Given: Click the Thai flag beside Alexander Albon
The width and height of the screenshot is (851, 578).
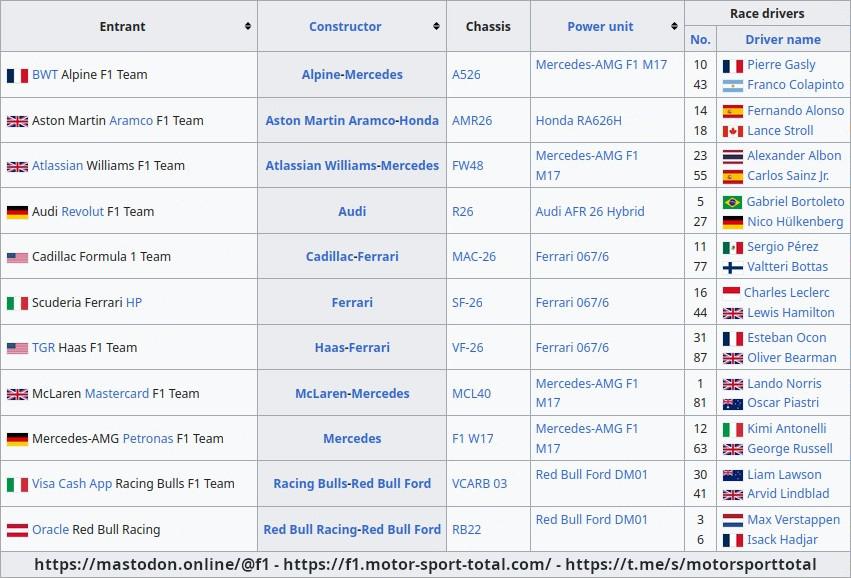Looking at the screenshot, I should [732, 156].
